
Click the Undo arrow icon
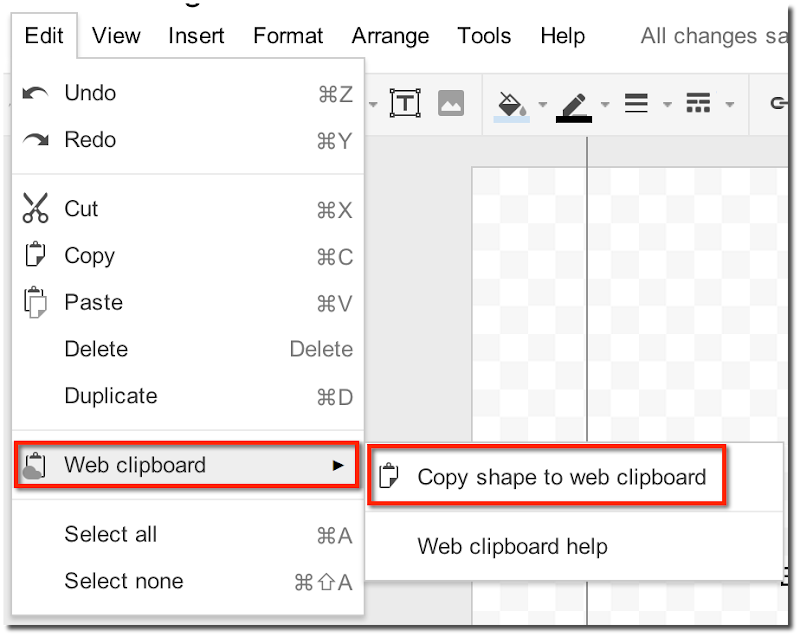35,94
